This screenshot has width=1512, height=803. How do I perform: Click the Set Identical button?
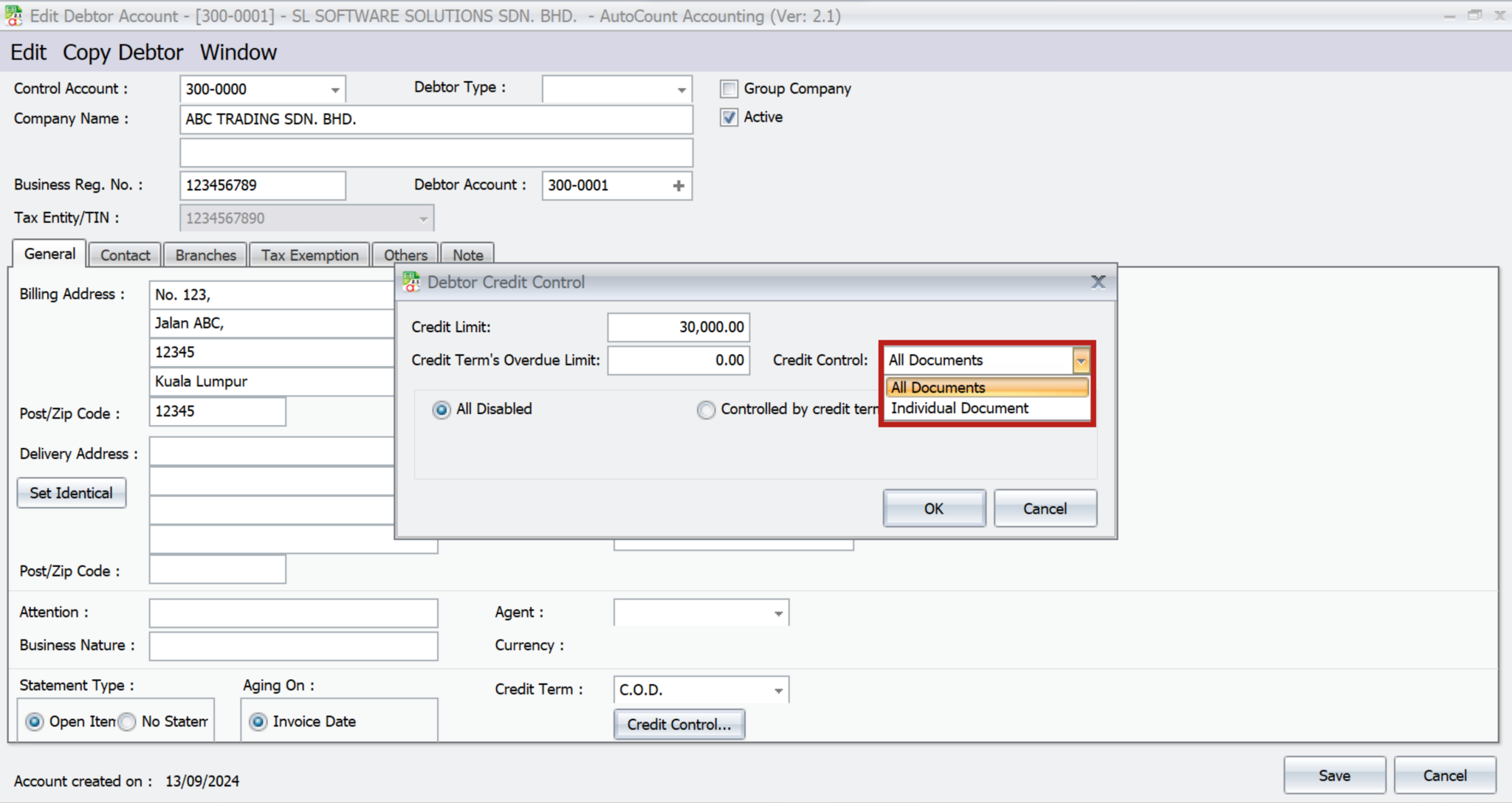pos(72,493)
